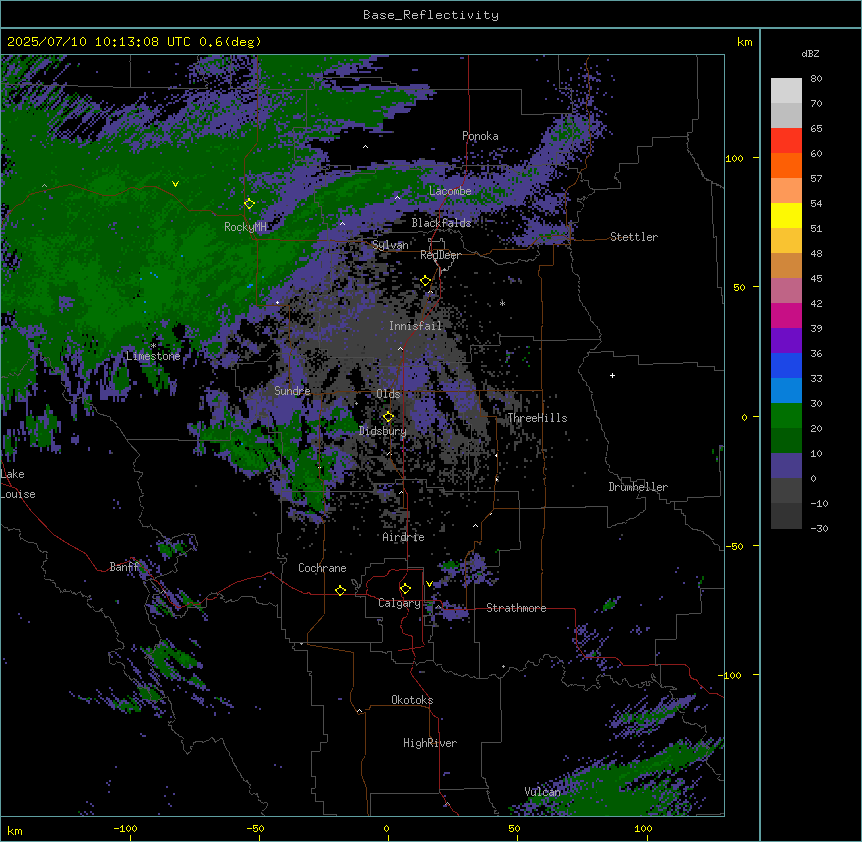Screen dimensions: 862x842
Task: Click the Cochrane town label
Action: [322, 568]
